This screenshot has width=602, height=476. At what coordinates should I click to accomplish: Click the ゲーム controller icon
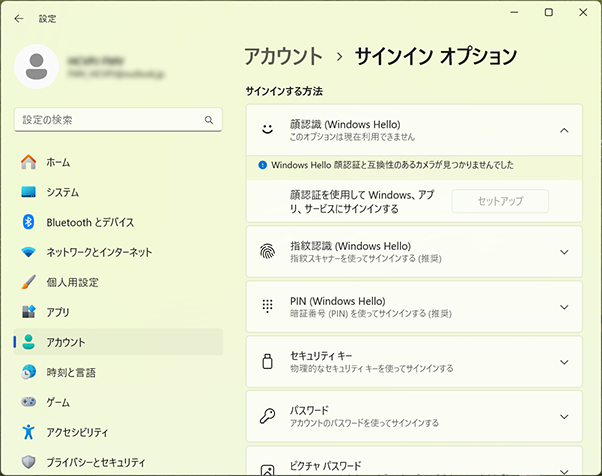29,402
